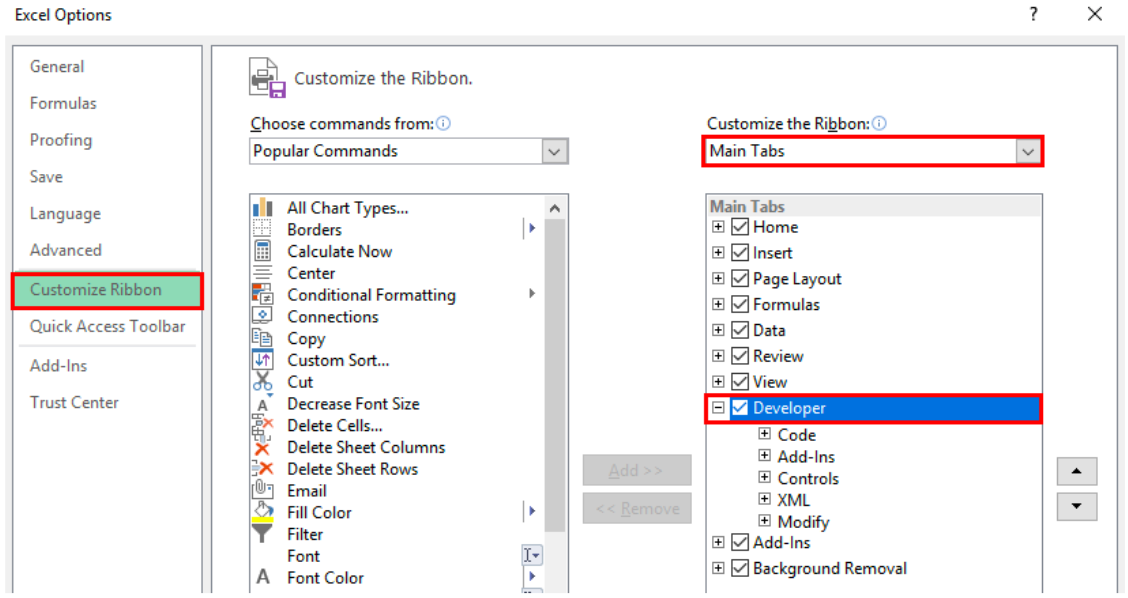This screenshot has width=1128, height=598.
Task: Select the Customize Ribbon category
Action: tap(107, 290)
